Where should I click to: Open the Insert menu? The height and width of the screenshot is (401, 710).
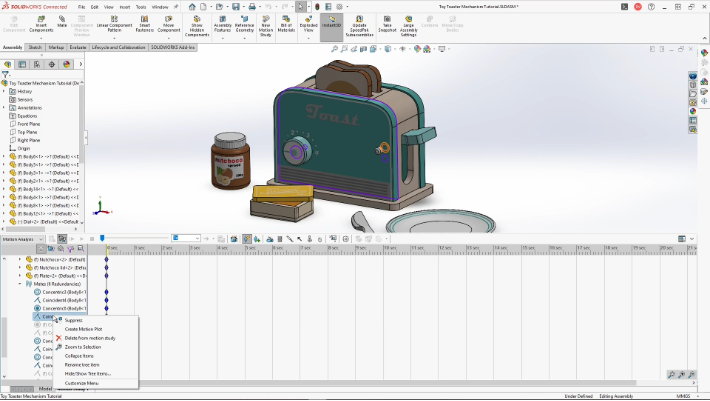[x=125, y=7]
